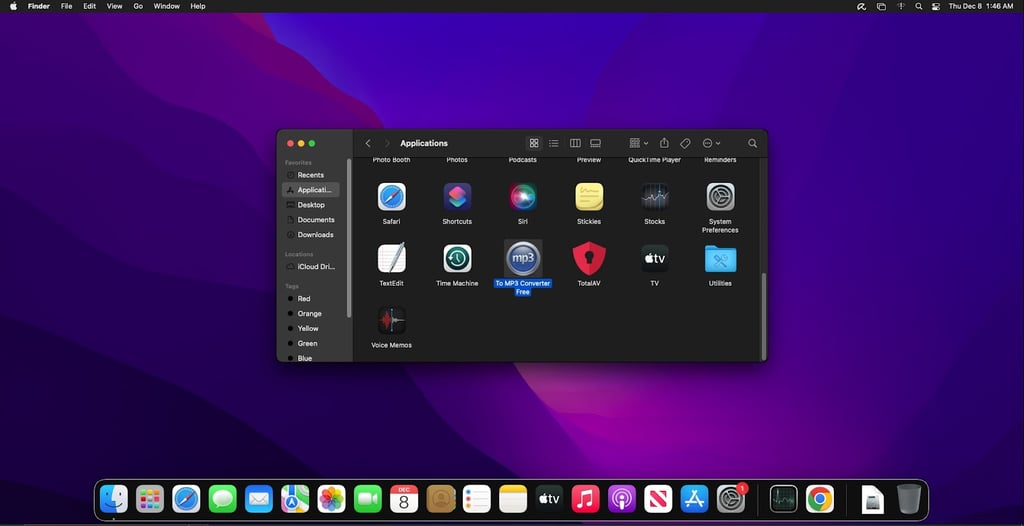Click the Finder icon in Dock
Image resolution: width=1024 pixels, height=526 pixels.
pos(114,500)
